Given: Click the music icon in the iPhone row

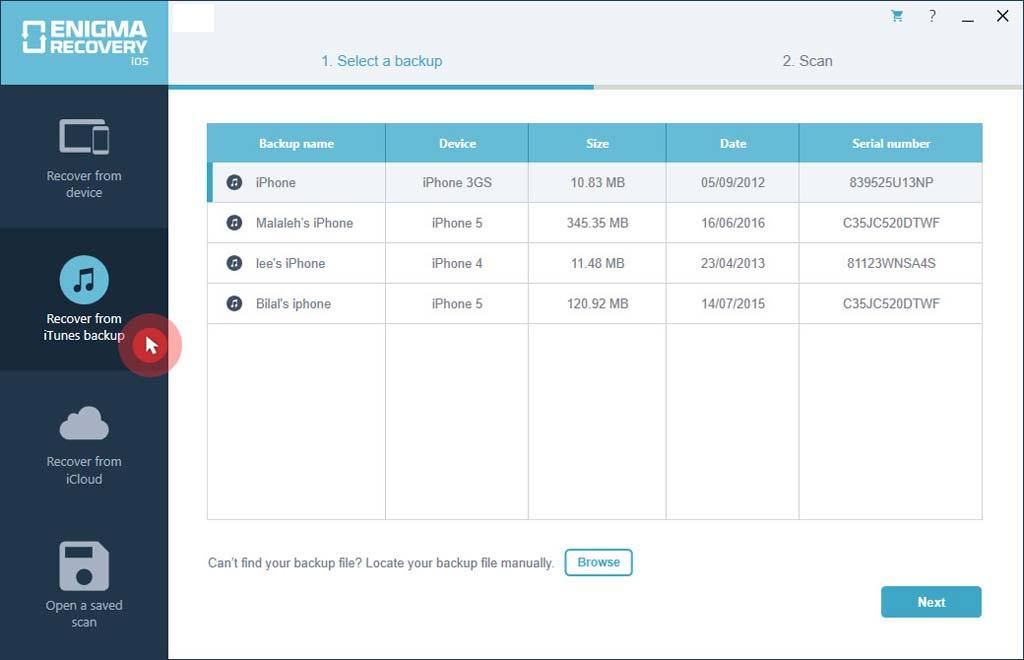Looking at the screenshot, I should click(x=234, y=182).
